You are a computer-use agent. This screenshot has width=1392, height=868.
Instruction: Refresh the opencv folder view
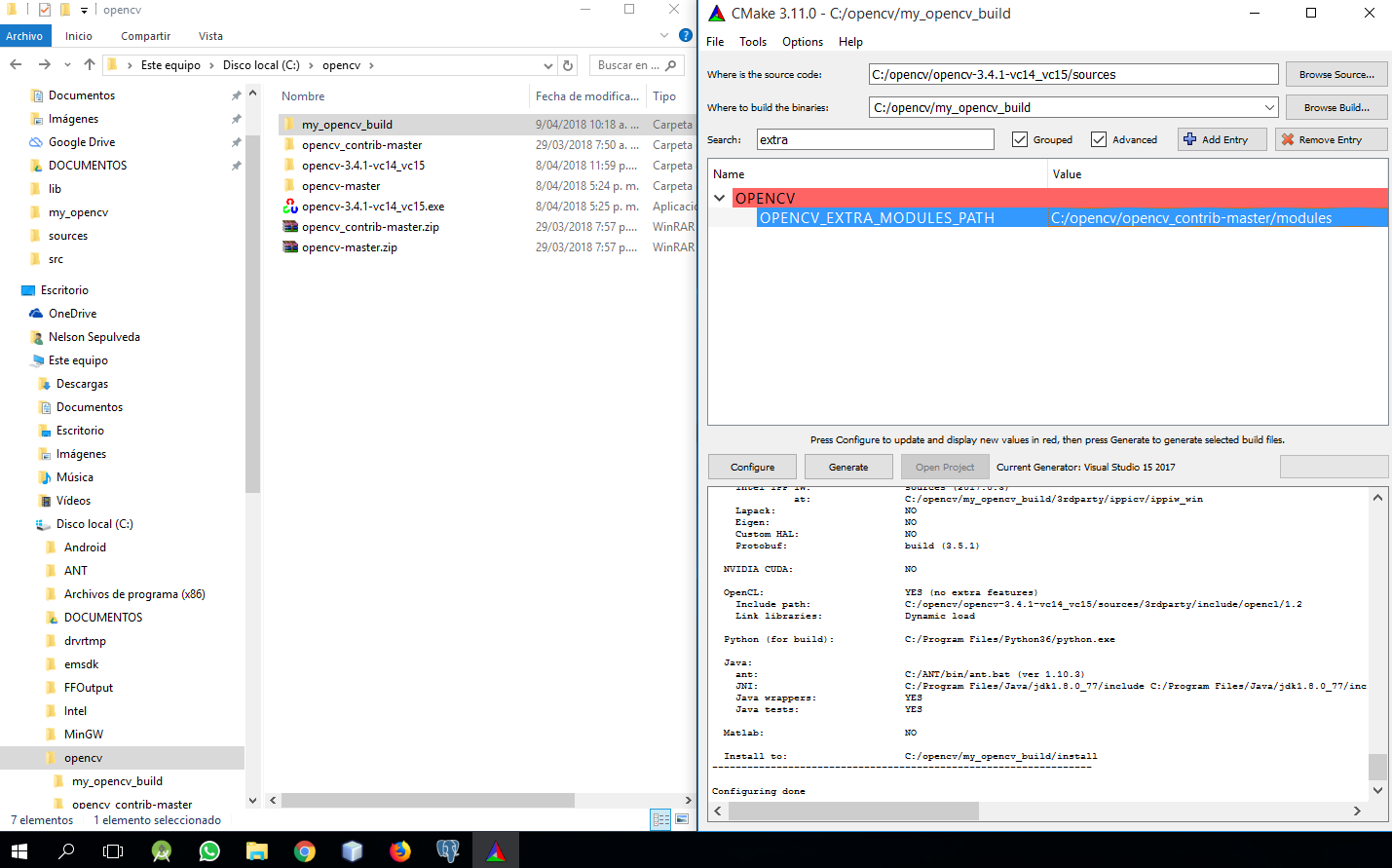(x=568, y=65)
